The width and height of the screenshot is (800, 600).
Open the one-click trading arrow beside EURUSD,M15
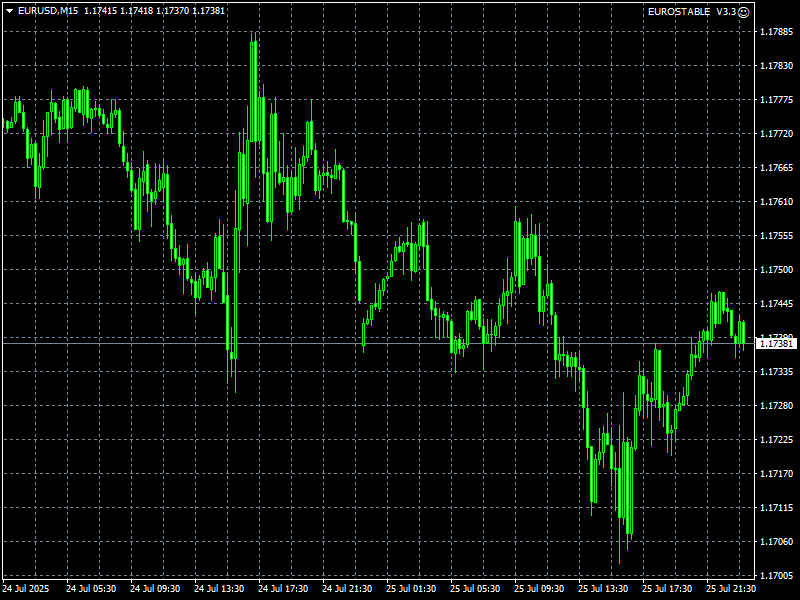(x=9, y=11)
